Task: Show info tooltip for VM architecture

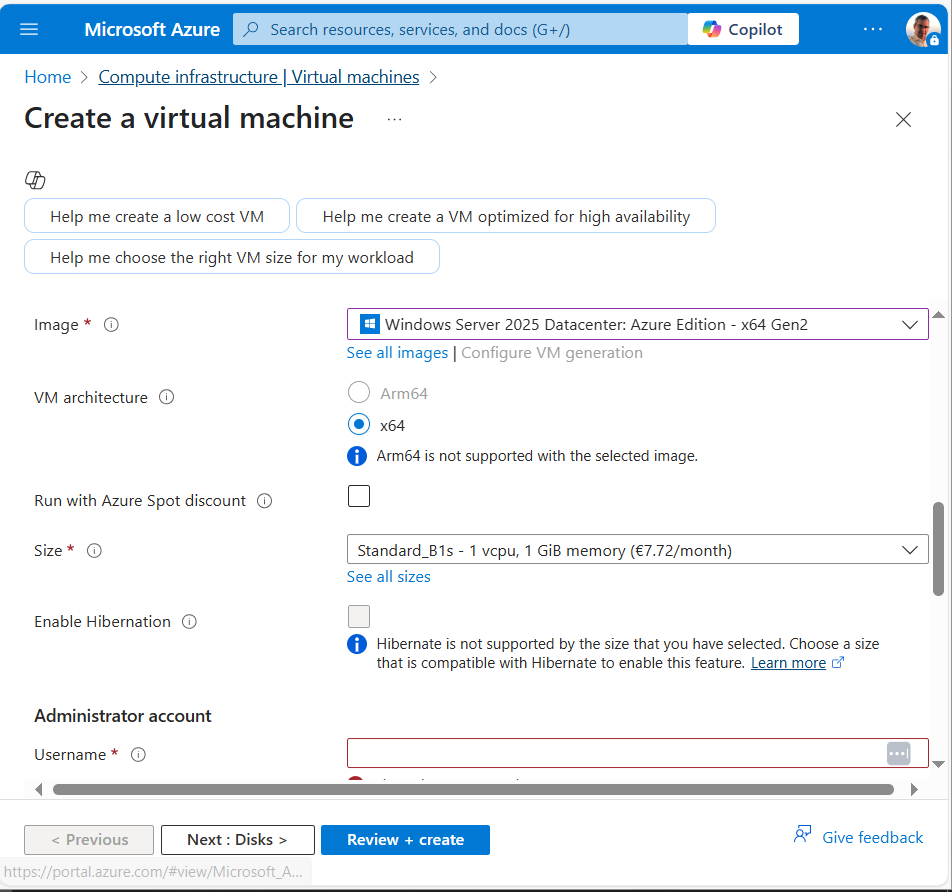Action: point(166,397)
